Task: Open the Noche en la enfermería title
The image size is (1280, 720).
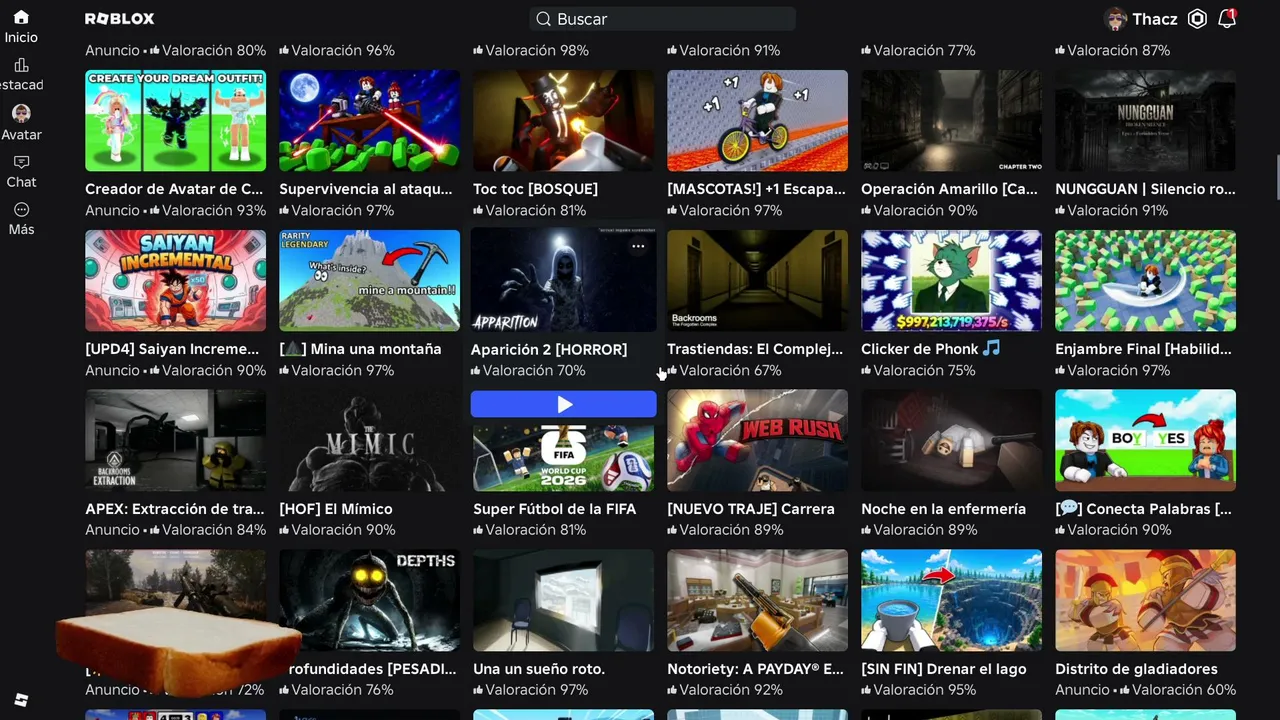Action: (944, 509)
